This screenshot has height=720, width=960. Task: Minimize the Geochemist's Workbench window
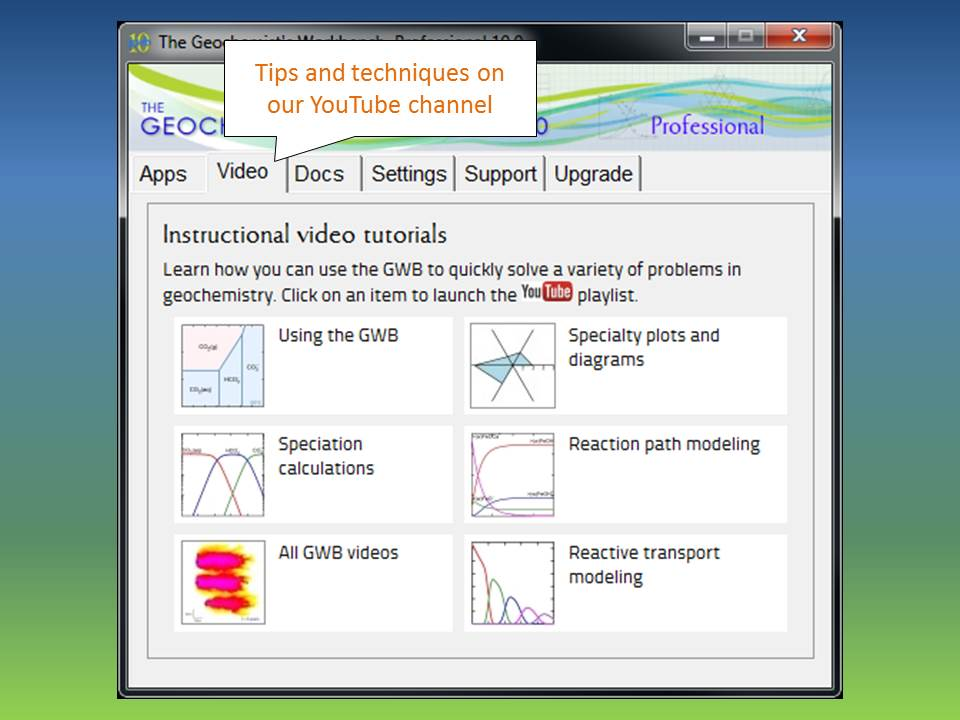(x=707, y=37)
